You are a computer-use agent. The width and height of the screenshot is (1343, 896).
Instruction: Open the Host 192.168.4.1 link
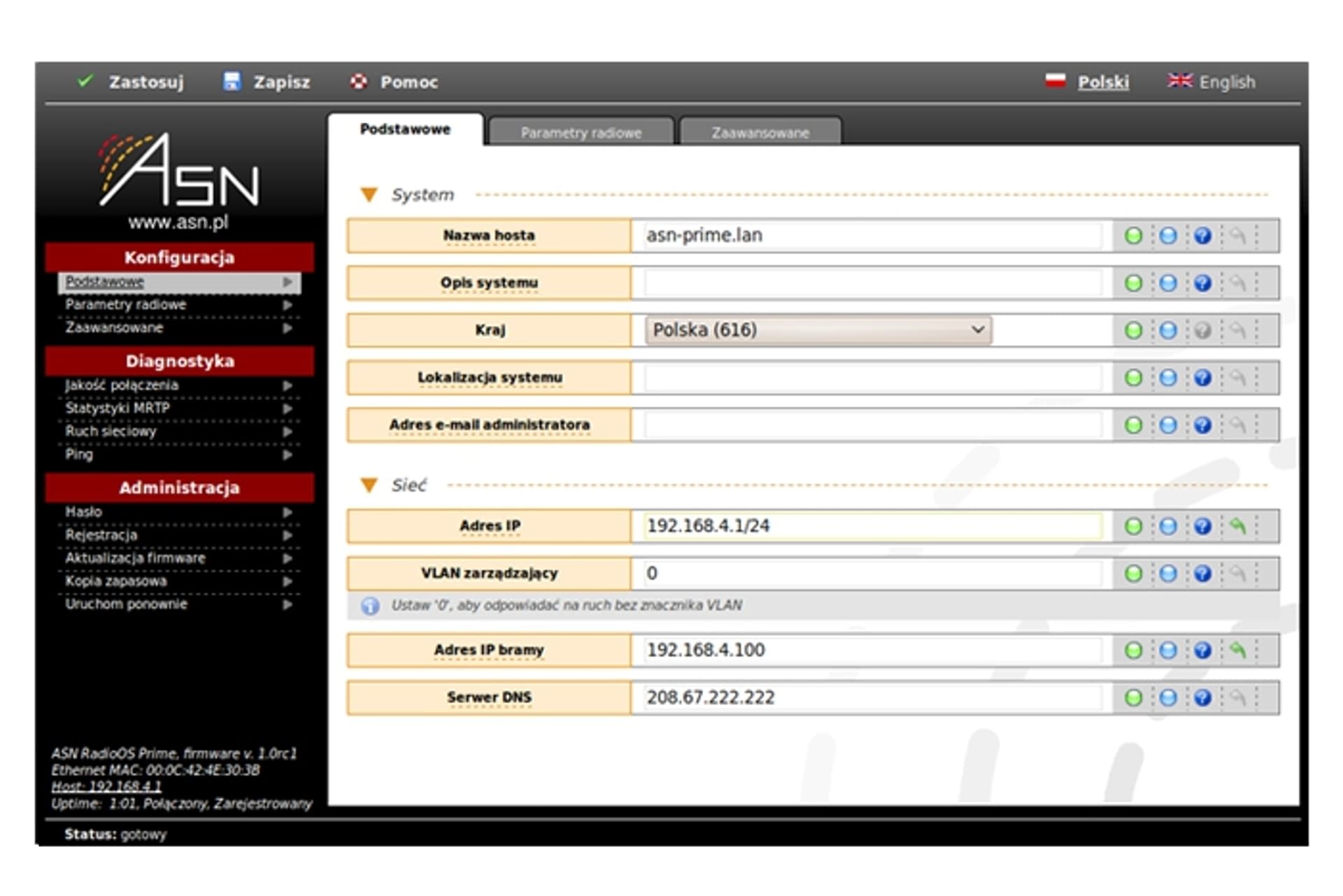point(106,787)
